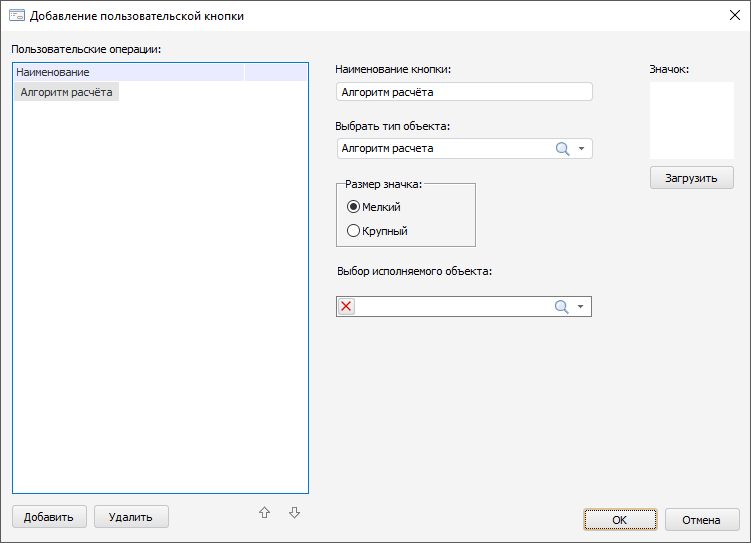Expand the Выбрать тип объекта dropdown arrow

pyautogui.click(x=582, y=149)
